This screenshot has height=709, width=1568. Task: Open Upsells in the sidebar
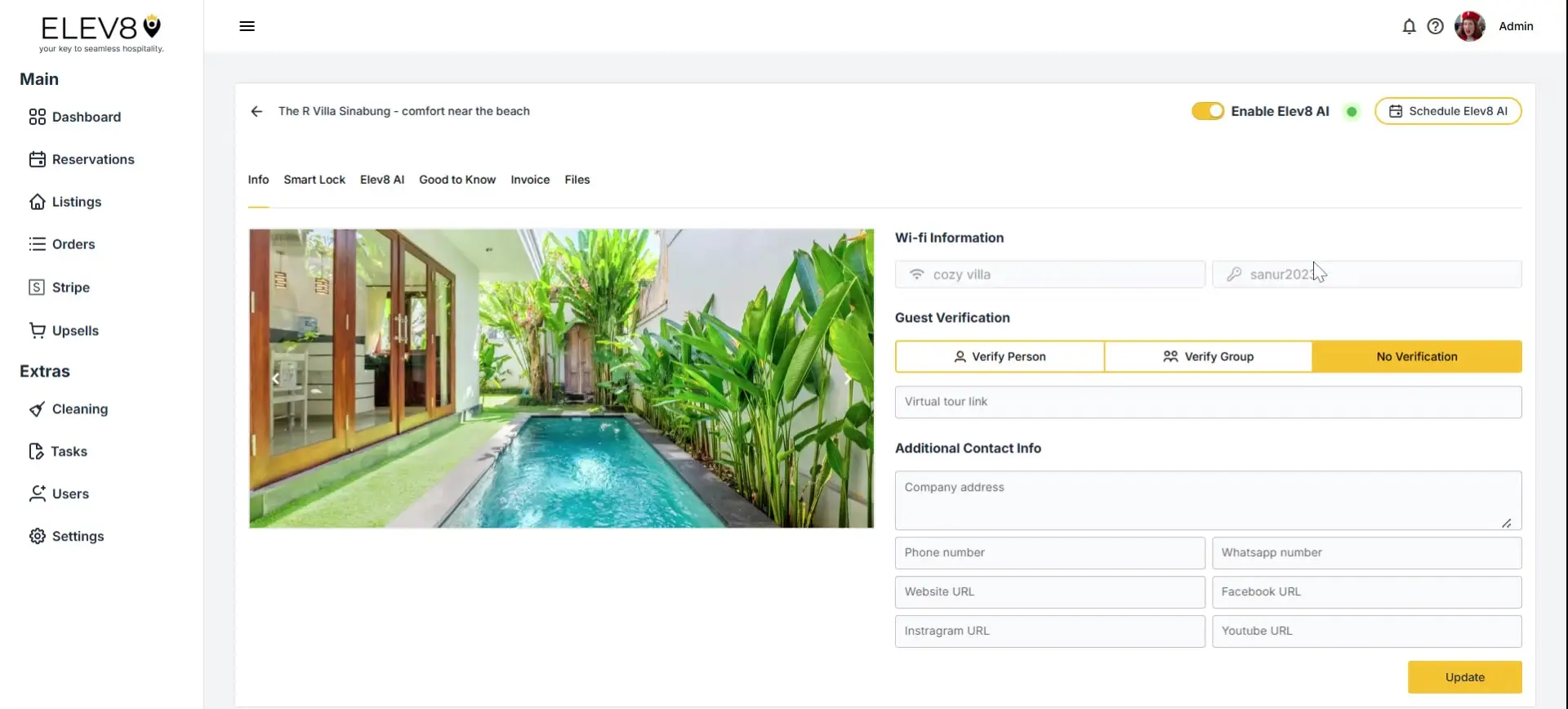click(63, 331)
